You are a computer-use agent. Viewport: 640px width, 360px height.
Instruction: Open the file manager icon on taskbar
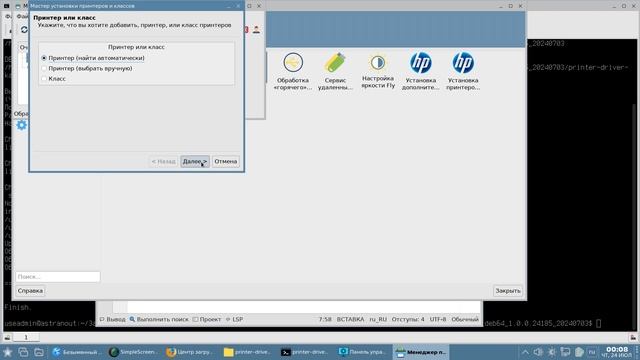click(x=39, y=352)
